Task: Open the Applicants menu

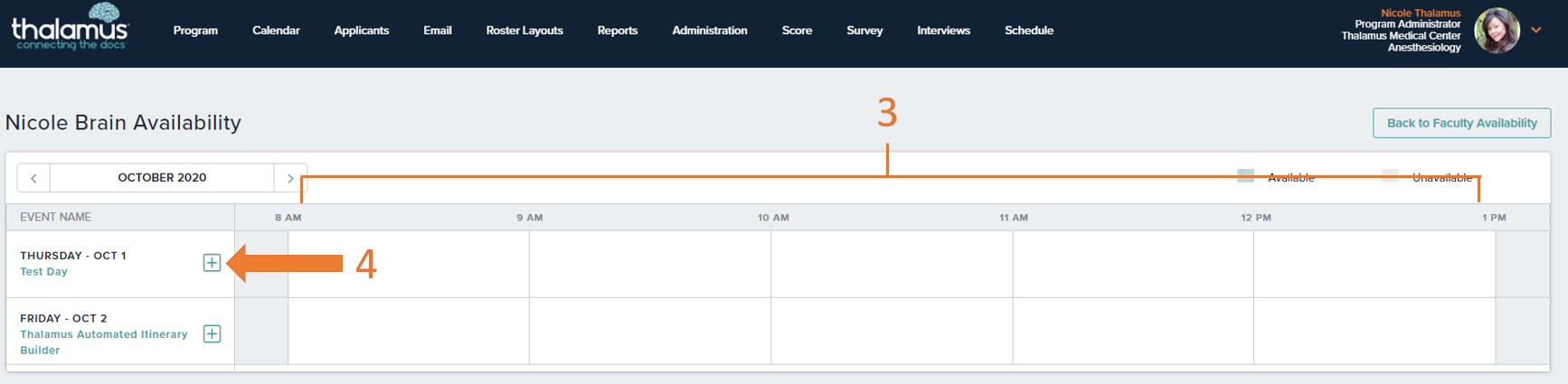Action: [x=362, y=31]
